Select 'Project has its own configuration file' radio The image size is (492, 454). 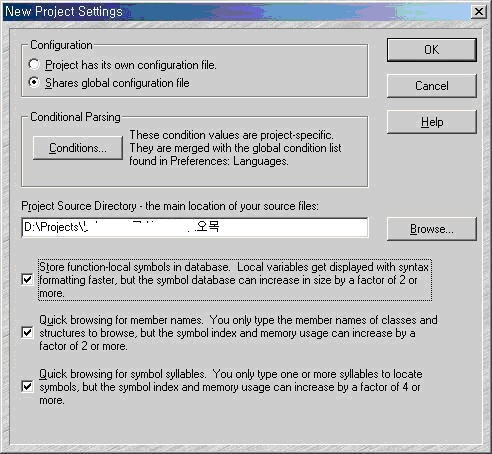(34, 64)
